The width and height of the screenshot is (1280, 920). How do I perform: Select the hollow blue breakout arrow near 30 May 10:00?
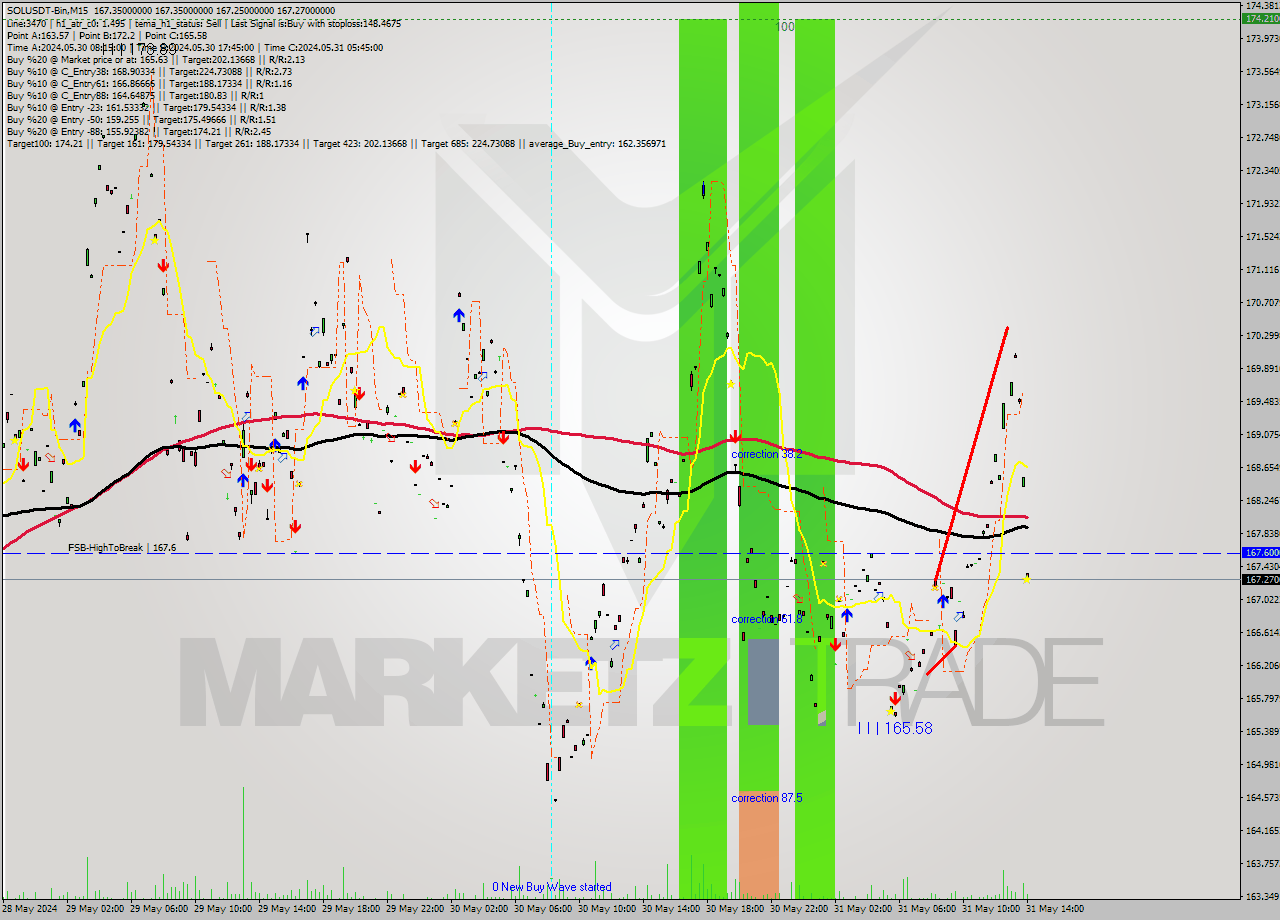613,645
